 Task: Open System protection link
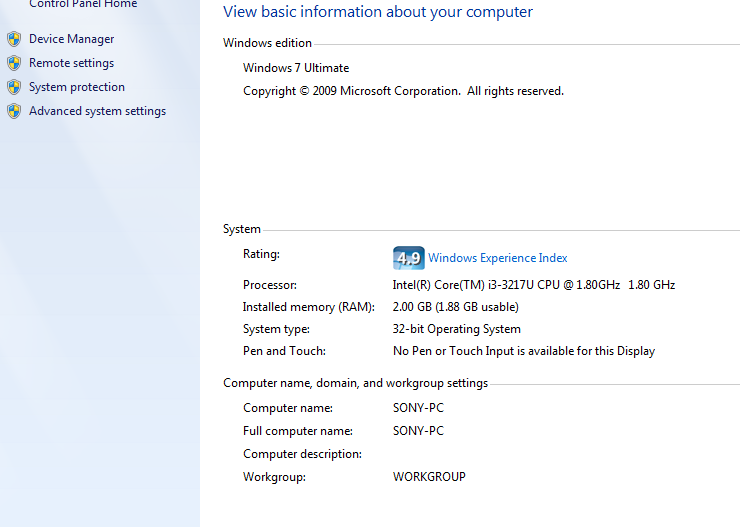77,87
